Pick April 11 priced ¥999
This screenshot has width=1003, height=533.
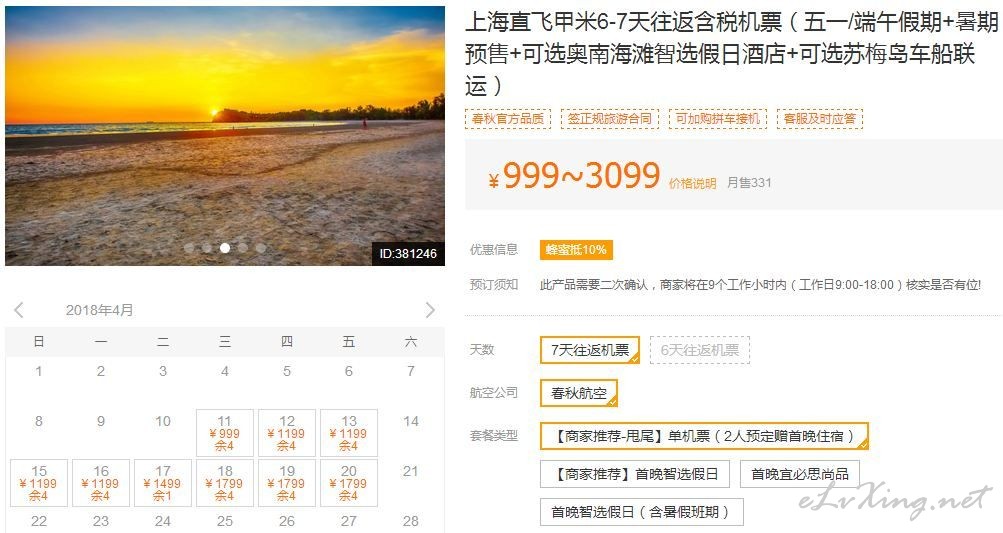pyautogui.click(x=225, y=433)
